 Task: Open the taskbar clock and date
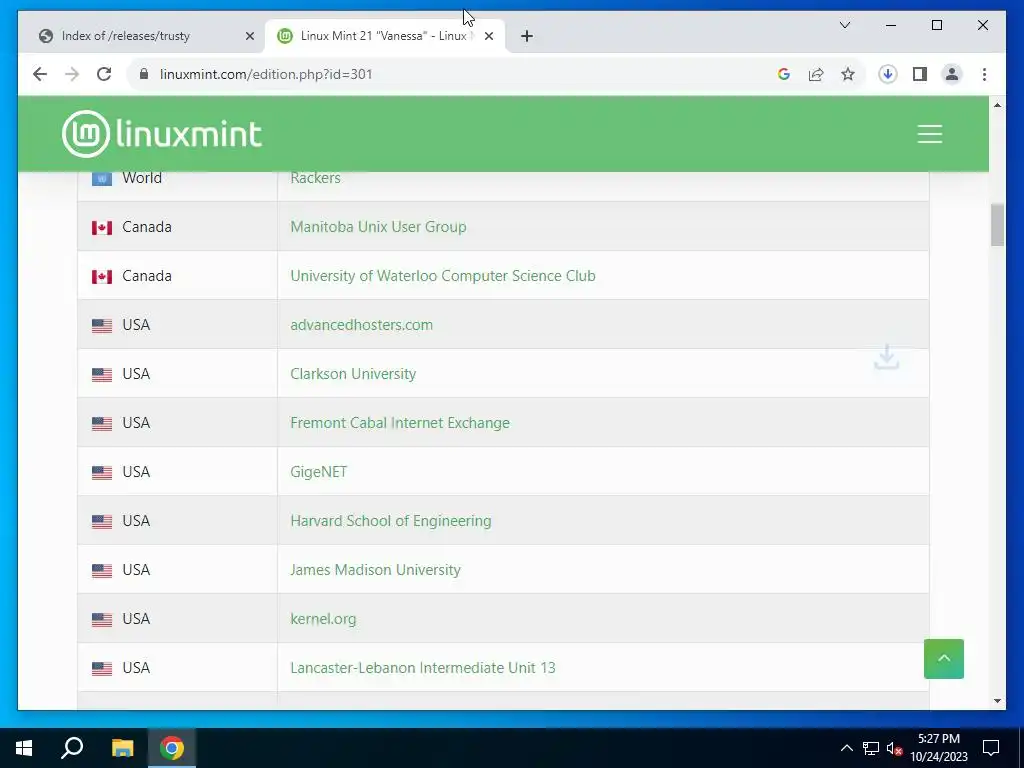click(x=939, y=748)
